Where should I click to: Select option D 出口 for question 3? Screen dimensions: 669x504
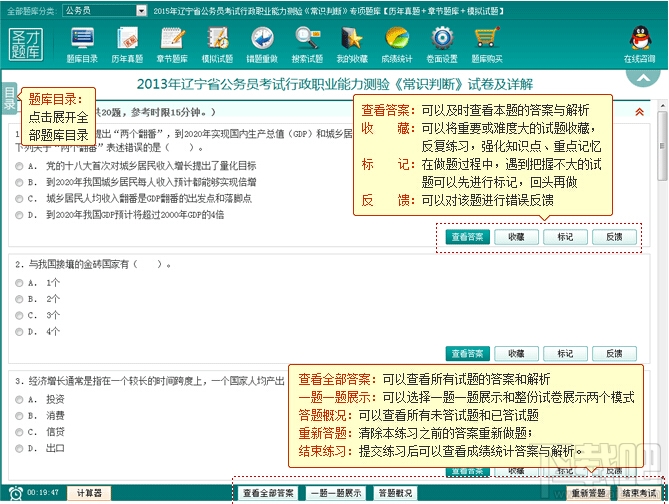click(x=19, y=448)
